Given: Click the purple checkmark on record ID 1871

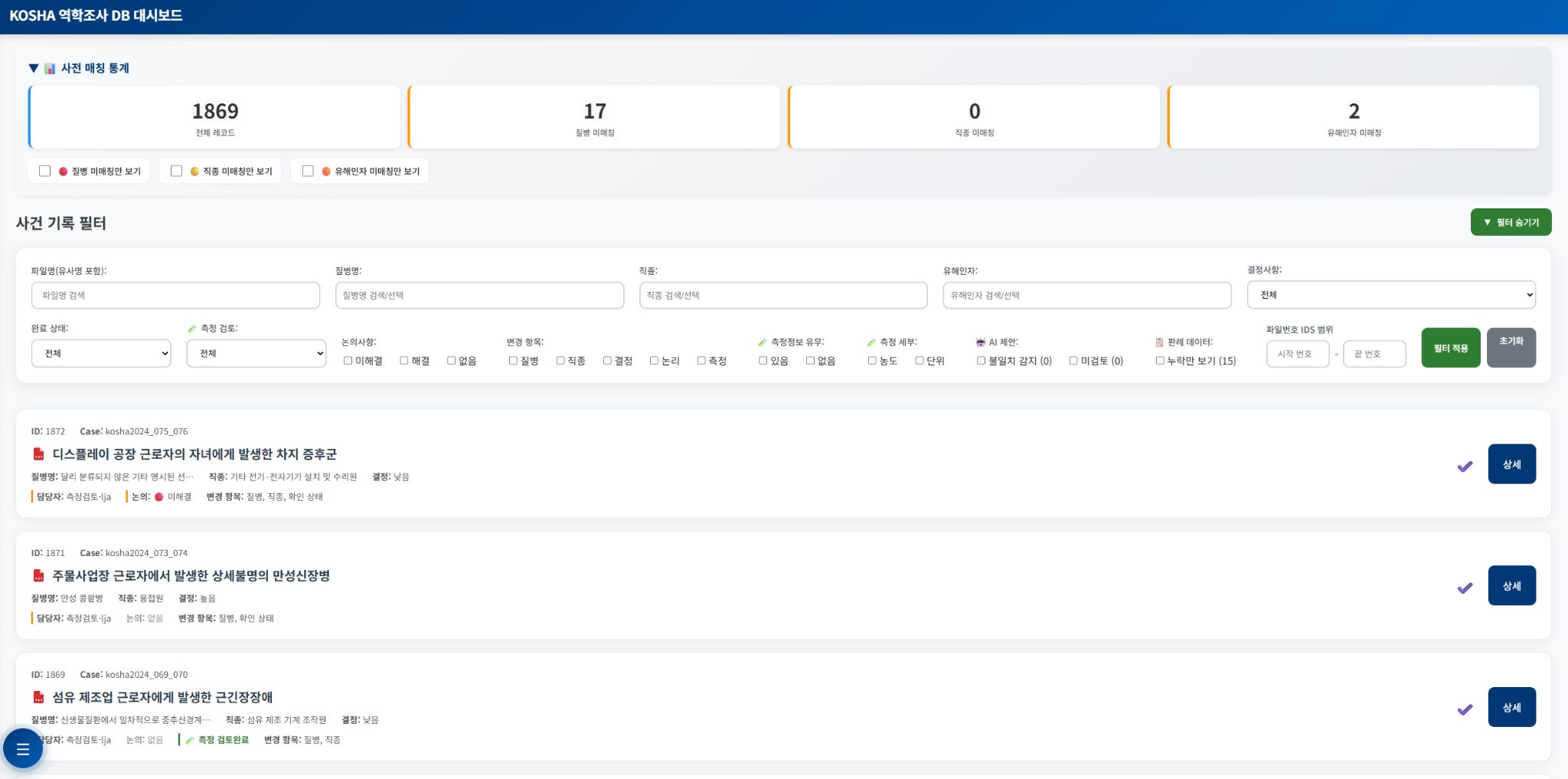Looking at the screenshot, I should (x=1465, y=588).
